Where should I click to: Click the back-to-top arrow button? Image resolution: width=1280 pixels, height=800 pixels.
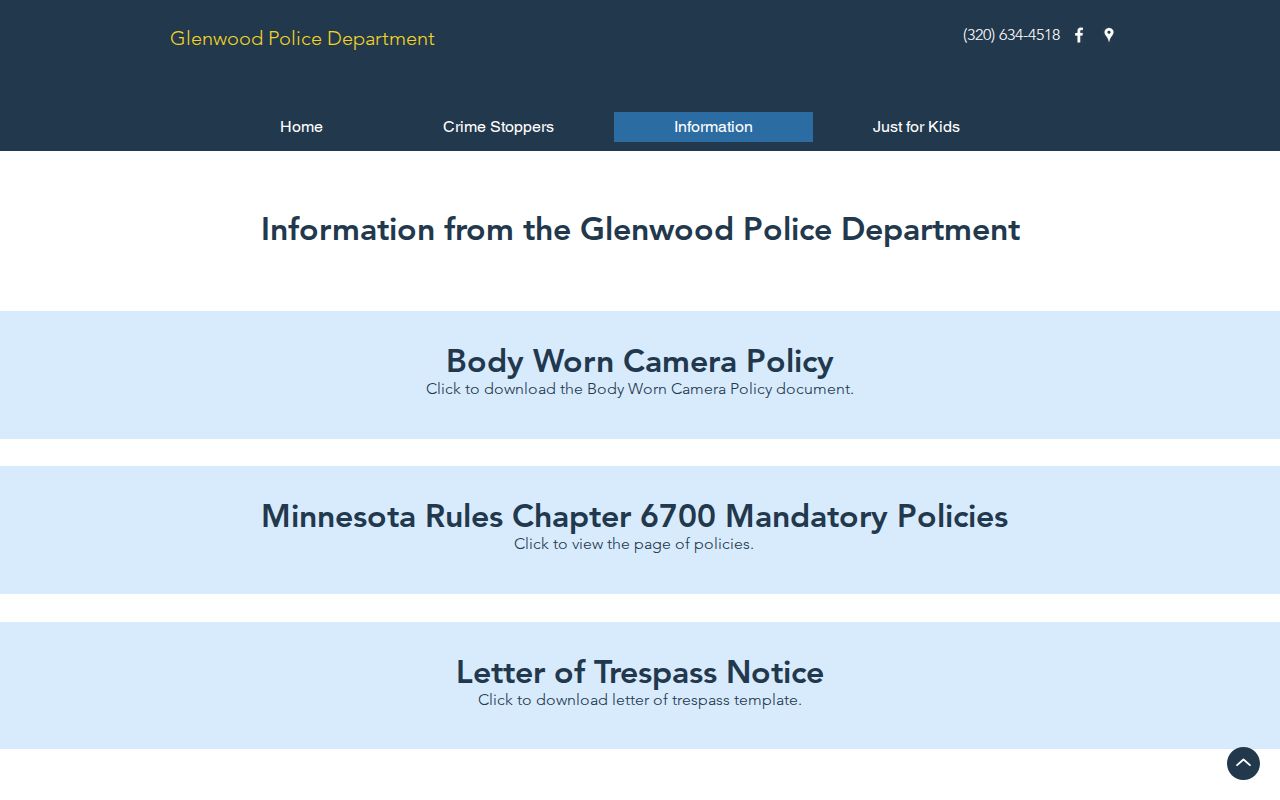(x=1243, y=763)
